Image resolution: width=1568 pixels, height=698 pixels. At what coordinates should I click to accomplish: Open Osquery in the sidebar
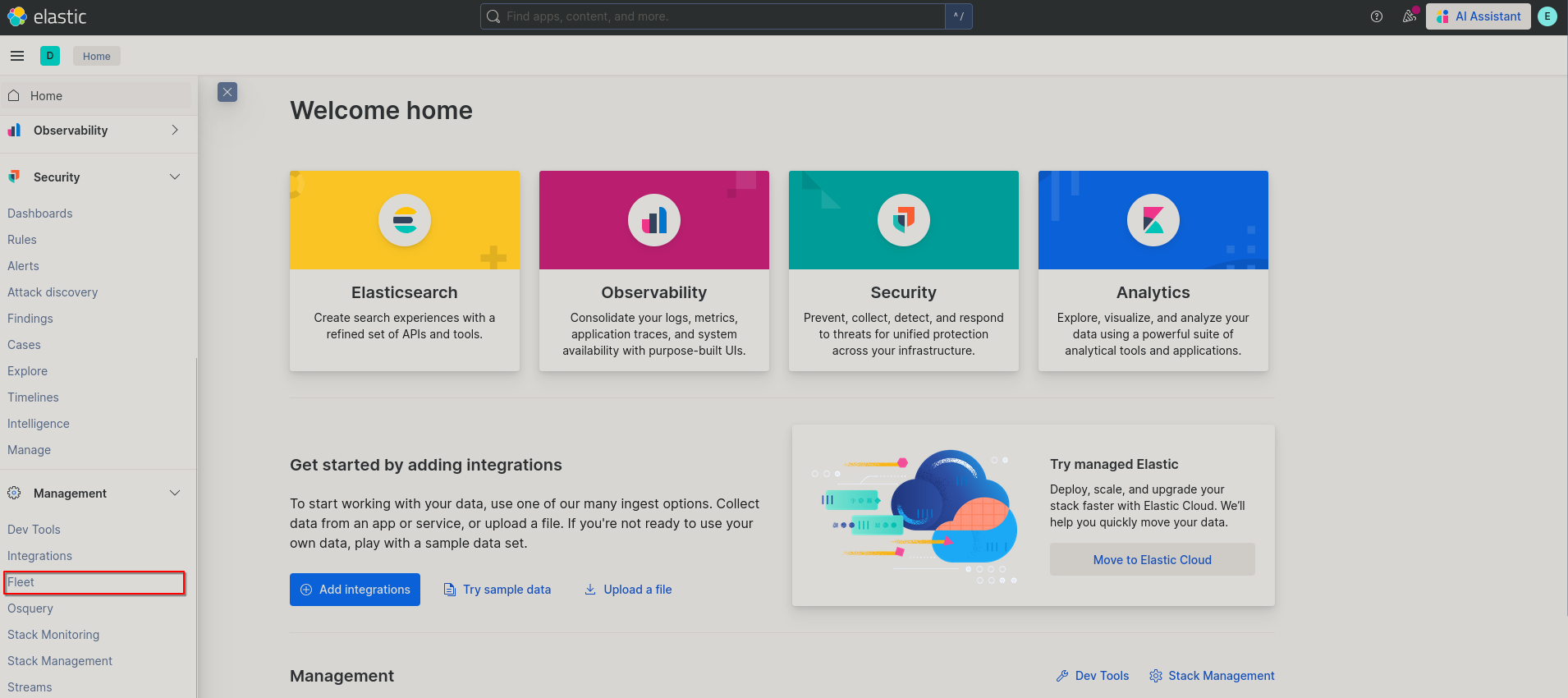[x=30, y=608]
